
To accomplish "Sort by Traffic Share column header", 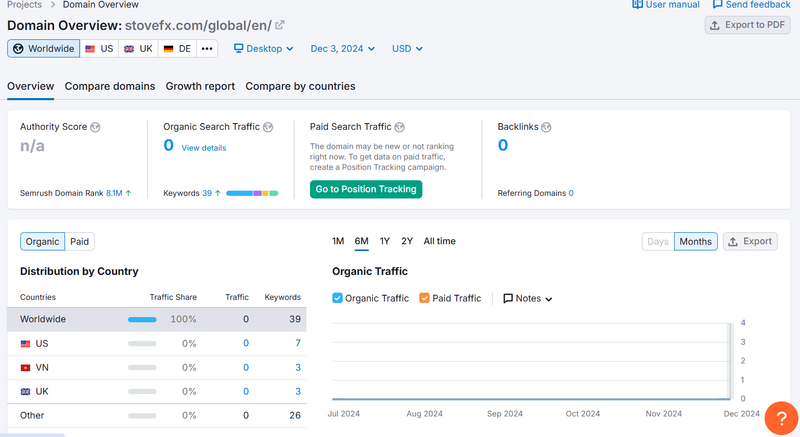I will pos(173,297).
